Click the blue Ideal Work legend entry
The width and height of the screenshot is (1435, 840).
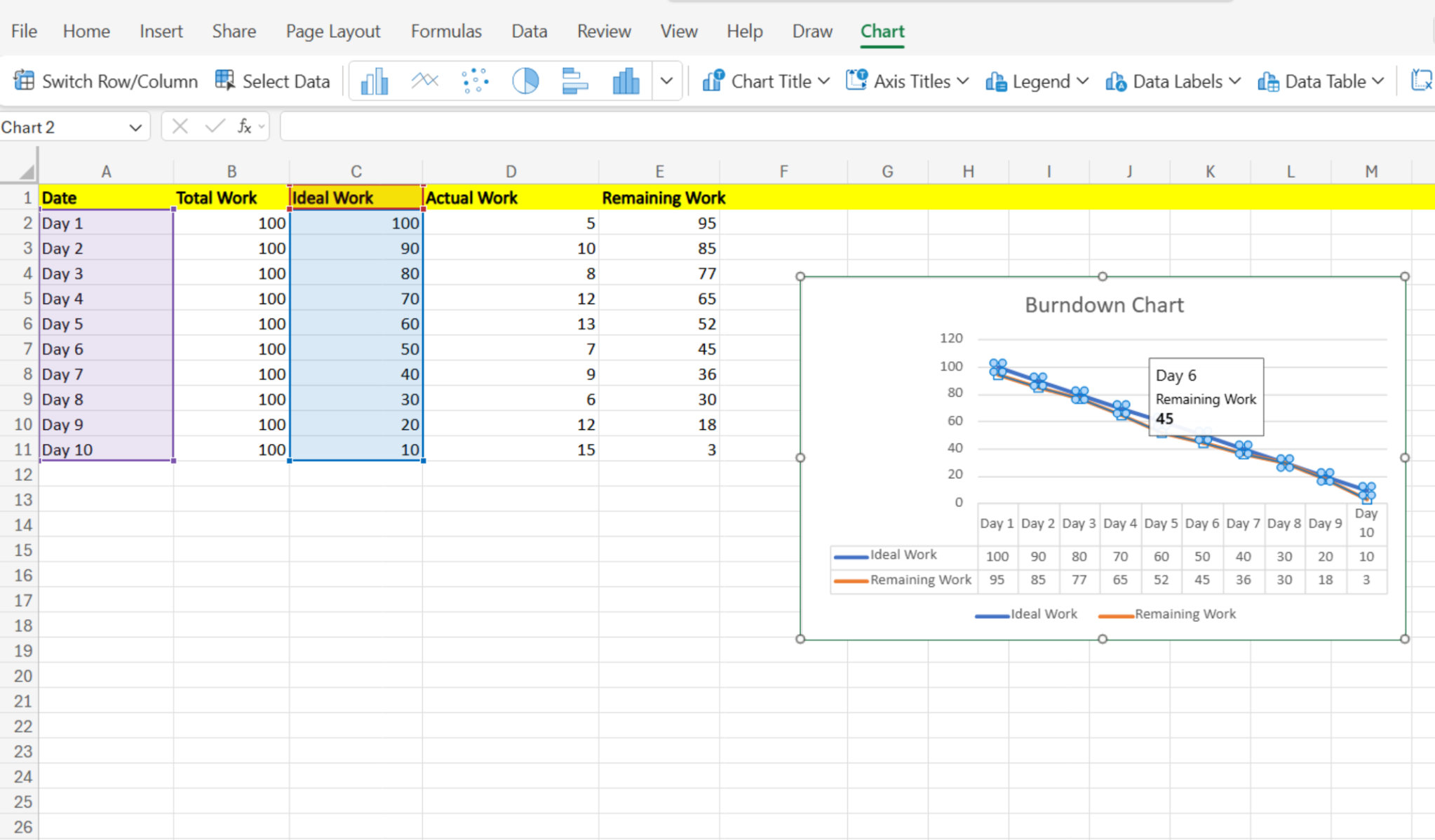(1026, 614)
